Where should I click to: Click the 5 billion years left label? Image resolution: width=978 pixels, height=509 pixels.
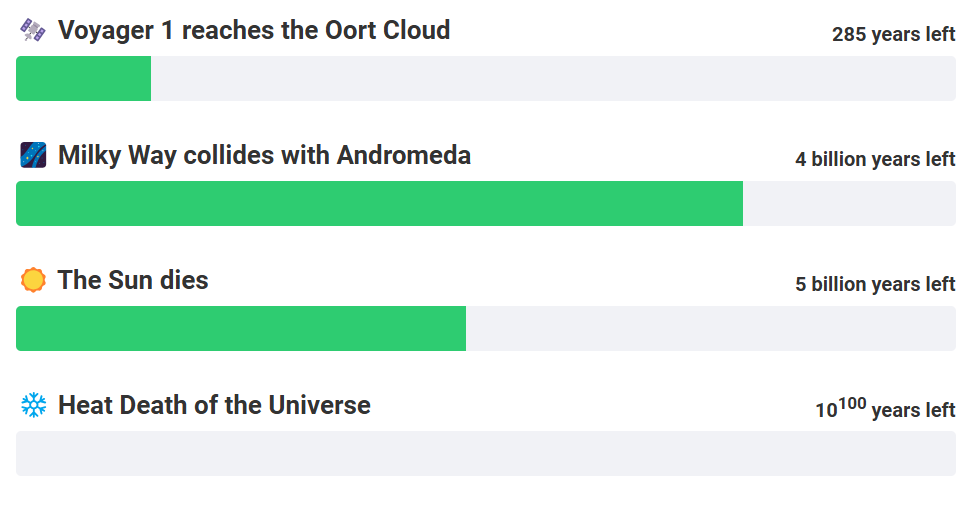(875, 284)
